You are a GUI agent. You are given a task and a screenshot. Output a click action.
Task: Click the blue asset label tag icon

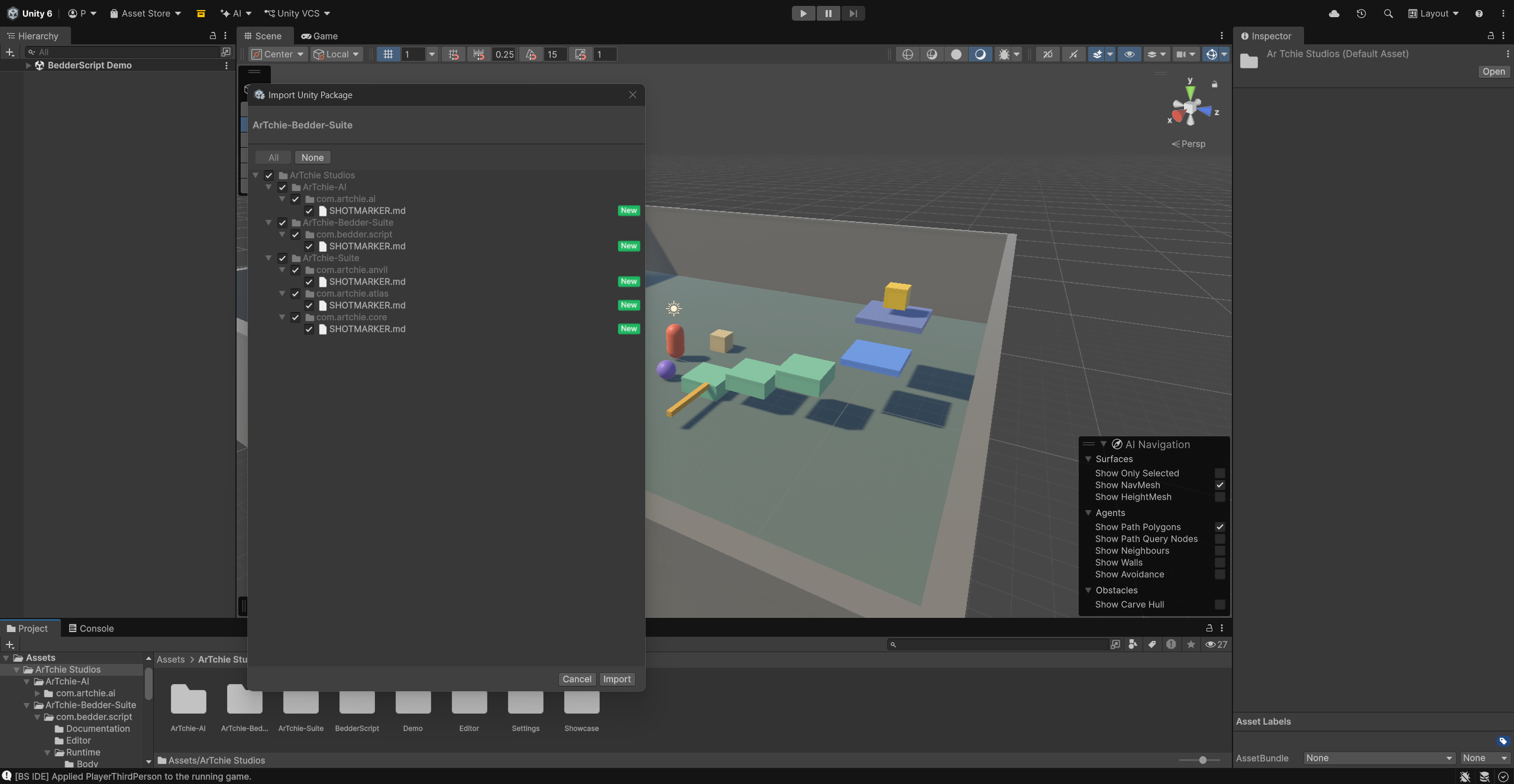coord(1503,741)
